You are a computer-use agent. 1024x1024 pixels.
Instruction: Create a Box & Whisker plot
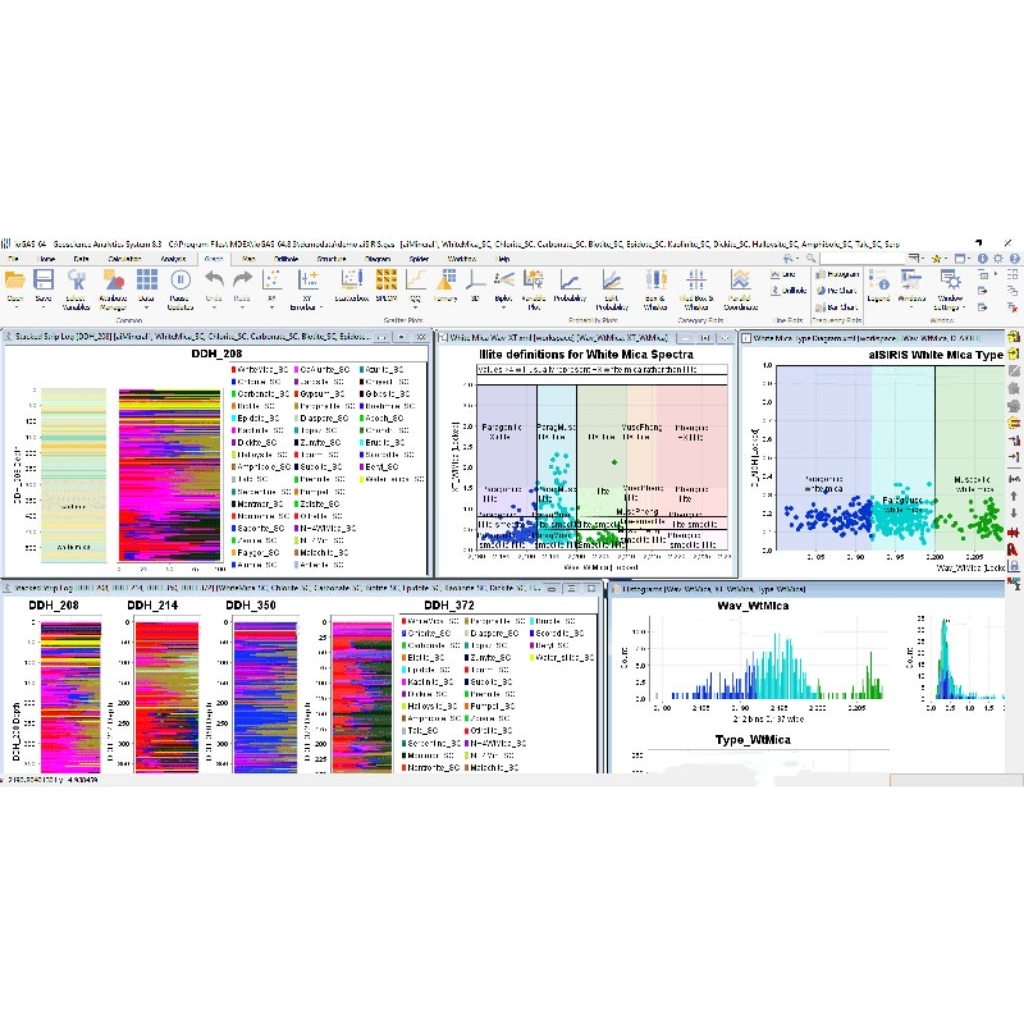[x=655, y=288]
